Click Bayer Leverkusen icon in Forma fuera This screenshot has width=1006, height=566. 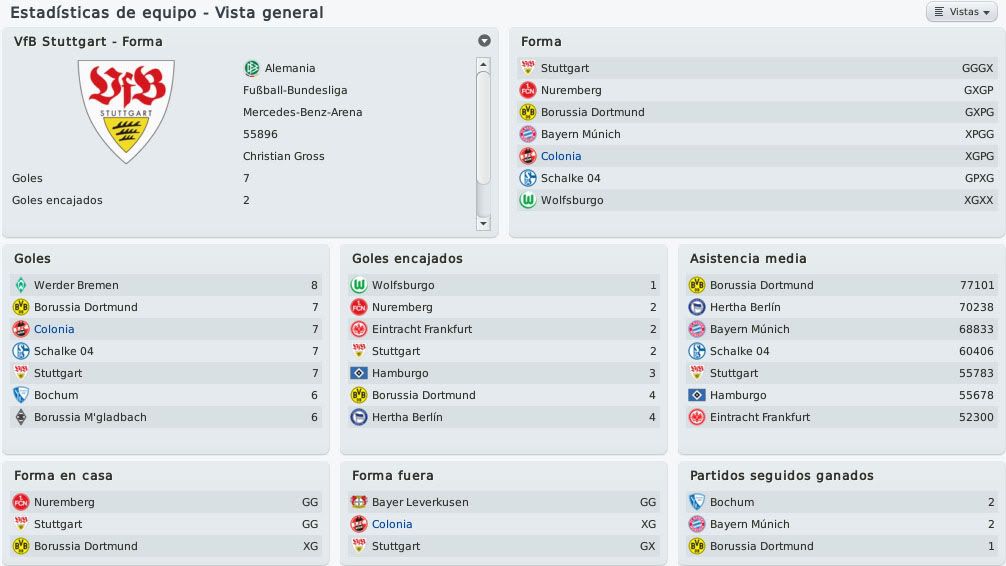click(x=359, y=502)
